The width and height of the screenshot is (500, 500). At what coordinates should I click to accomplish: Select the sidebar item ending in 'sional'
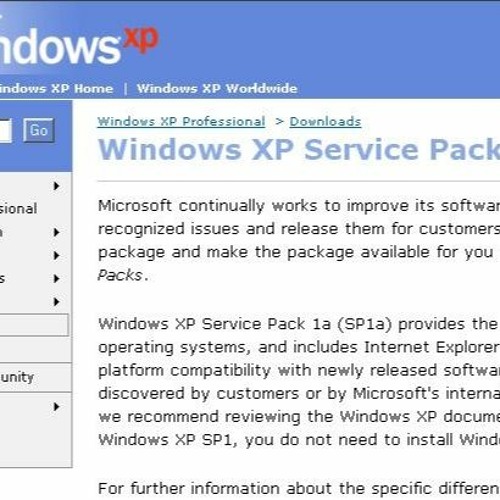coord(18,209)
